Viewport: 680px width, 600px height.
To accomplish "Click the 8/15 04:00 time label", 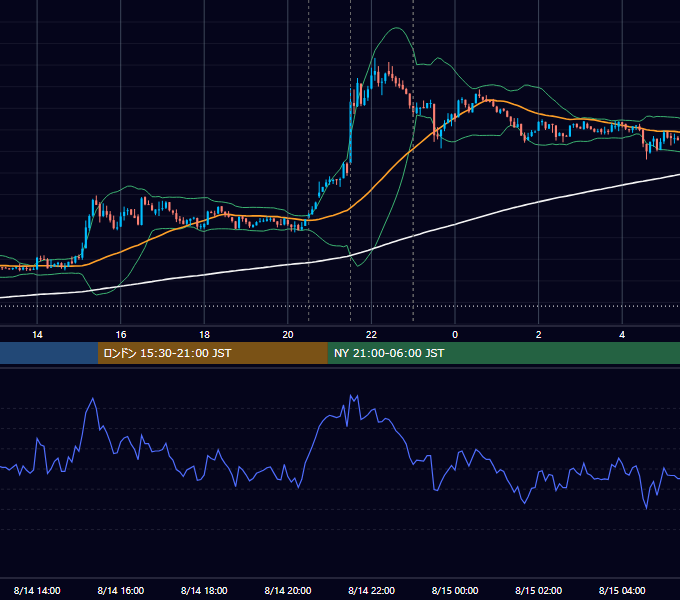I will click(x=622, y=590).
